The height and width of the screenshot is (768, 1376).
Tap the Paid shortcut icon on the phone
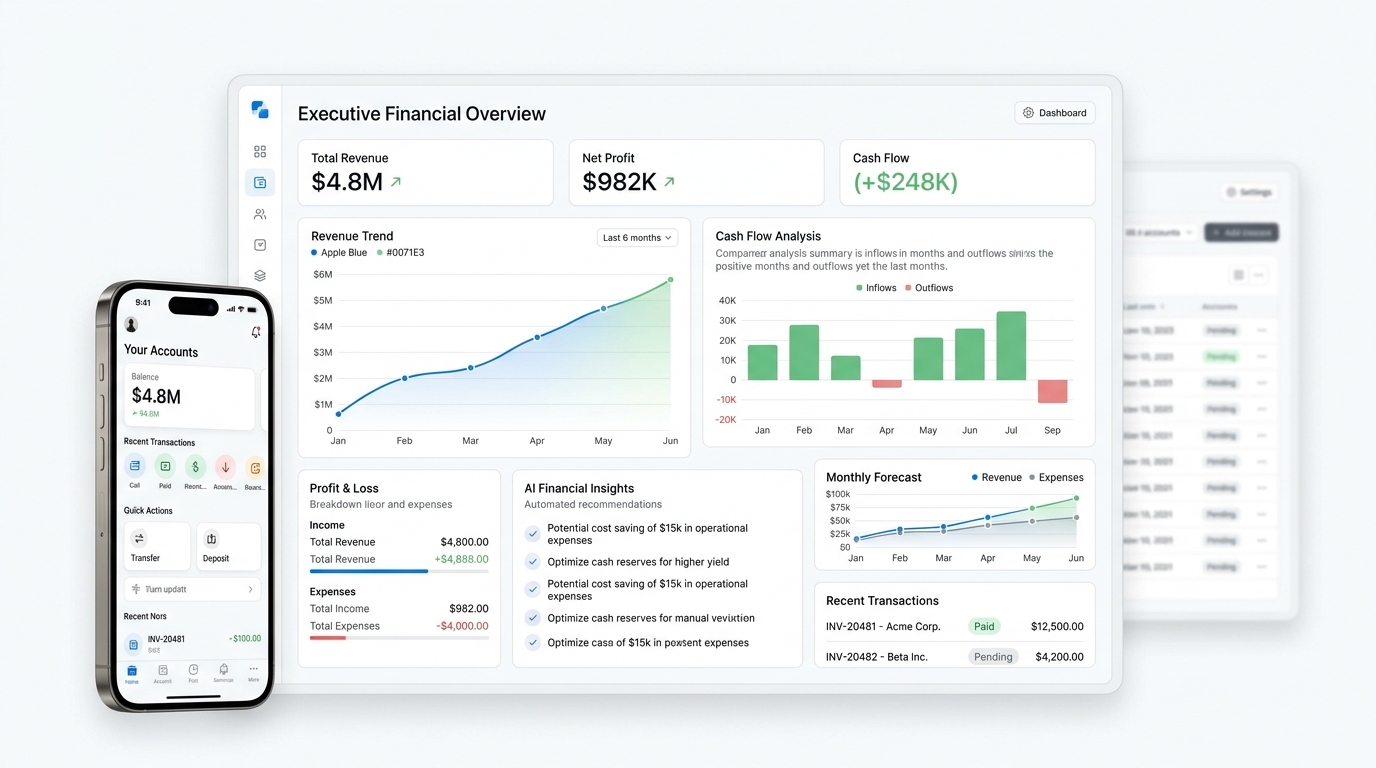click(165, 466)
